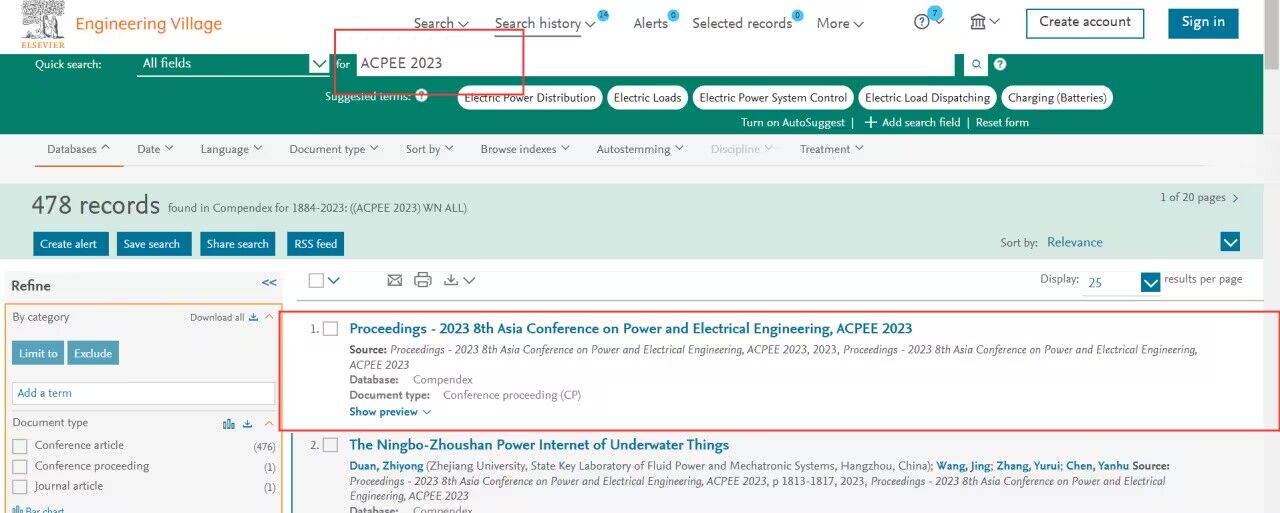Image resolution: width=1280 pixels, height=513 pixels.
Task: Click the Elsevier logo
Action: click(42, 24)
